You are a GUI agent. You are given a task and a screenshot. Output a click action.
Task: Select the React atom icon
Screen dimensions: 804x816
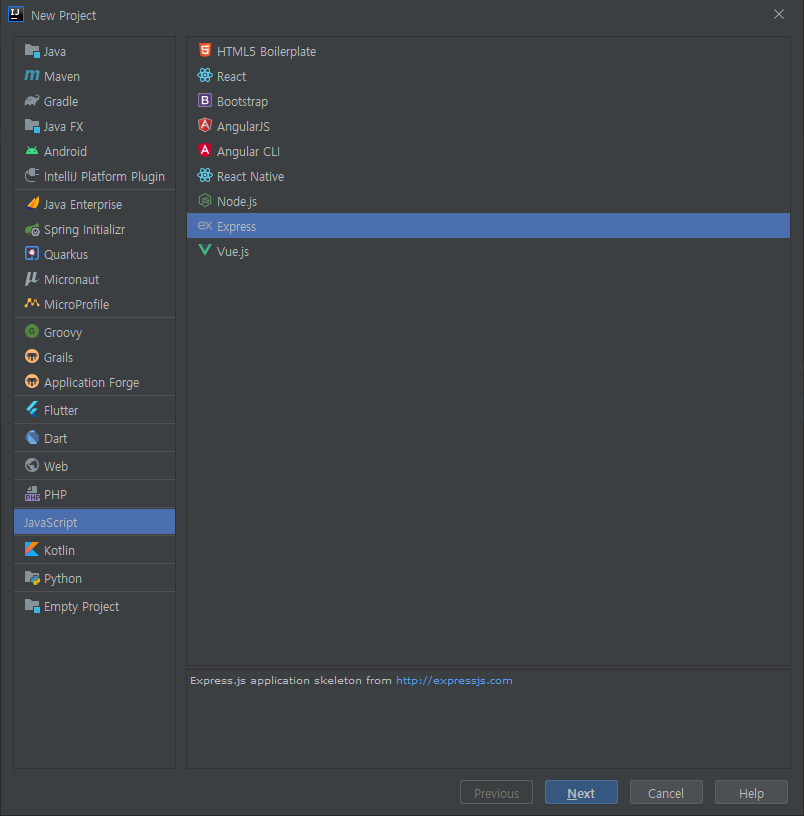(205, 75)
